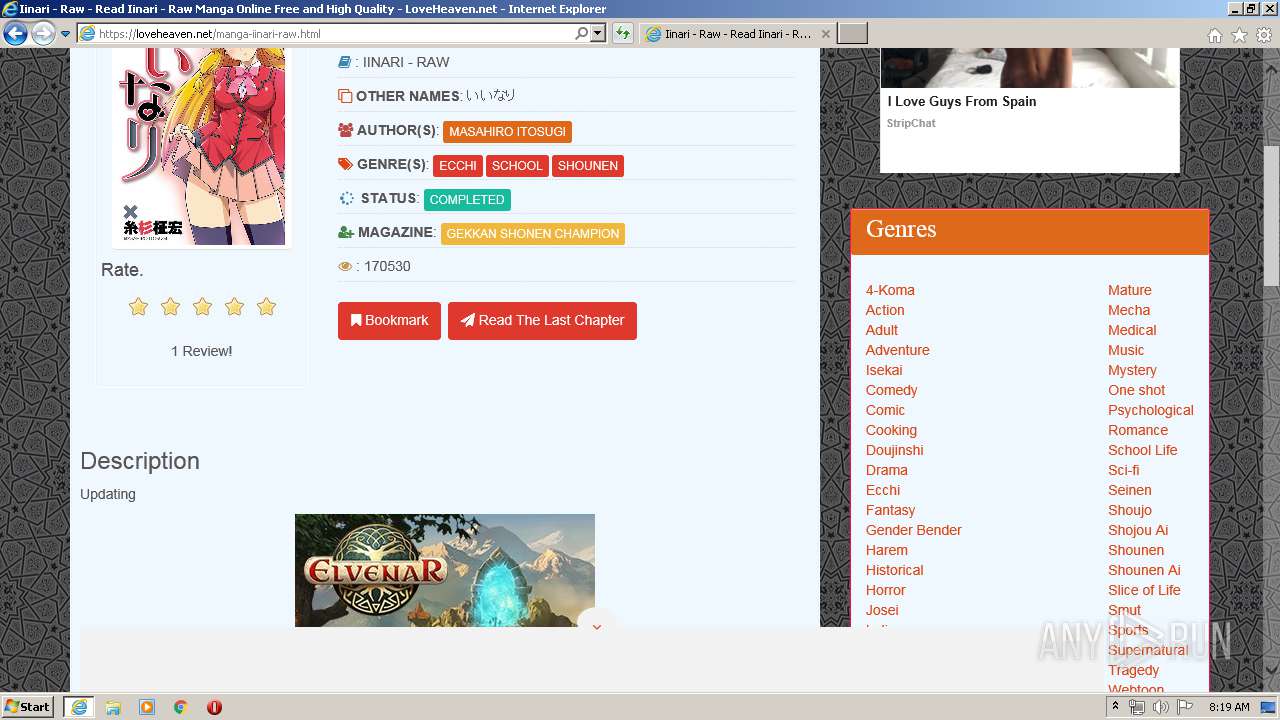Rate with the fourth star

pyautogui.click(x=235, y=307)
